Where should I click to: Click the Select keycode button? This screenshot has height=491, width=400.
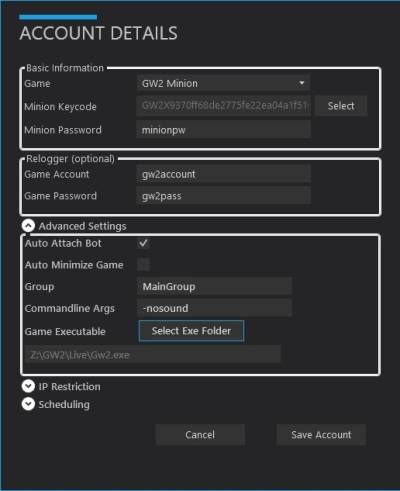(341, 106)
